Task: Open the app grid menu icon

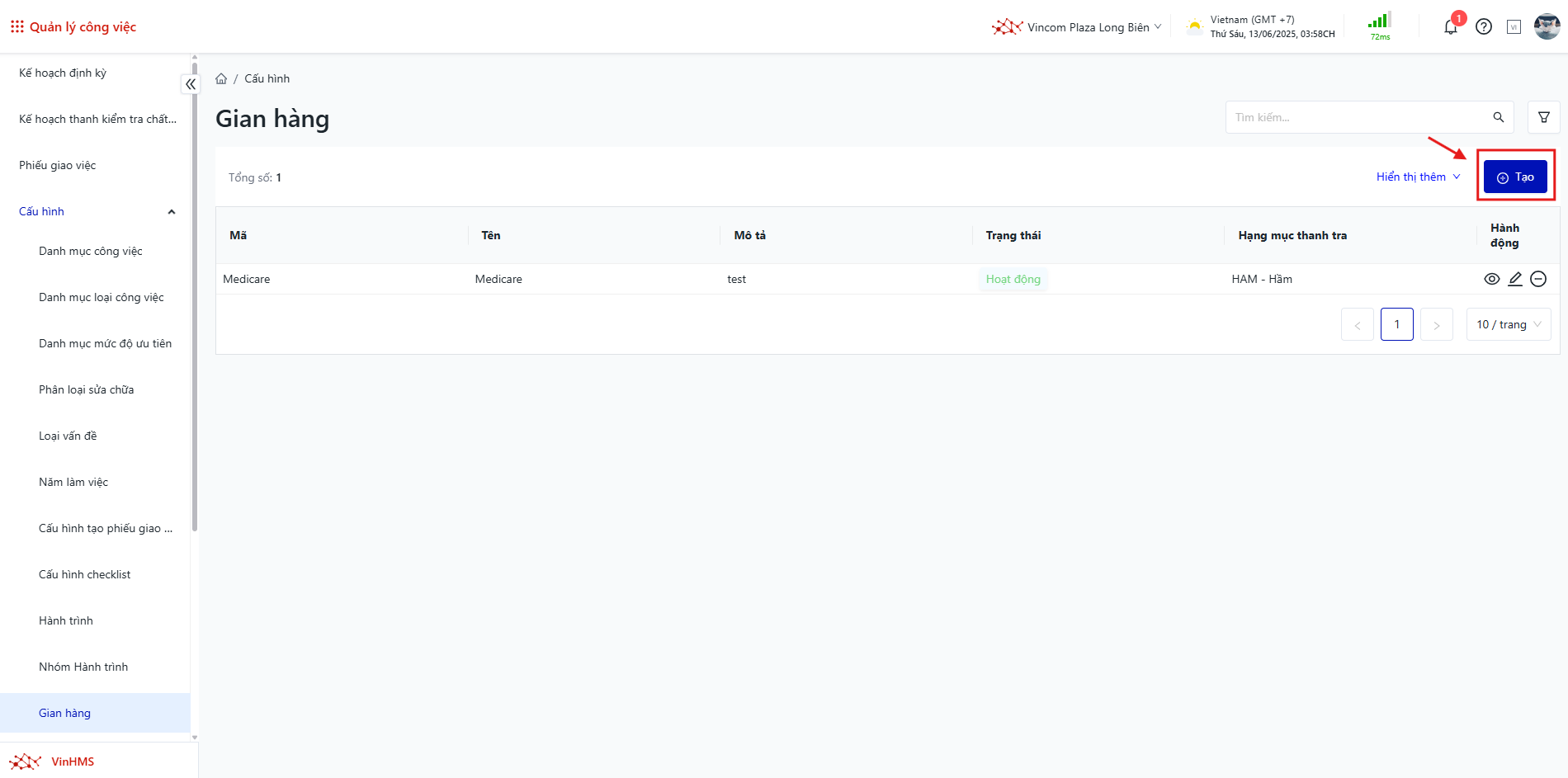Action: pyautogui.click(x=17, y=27)
